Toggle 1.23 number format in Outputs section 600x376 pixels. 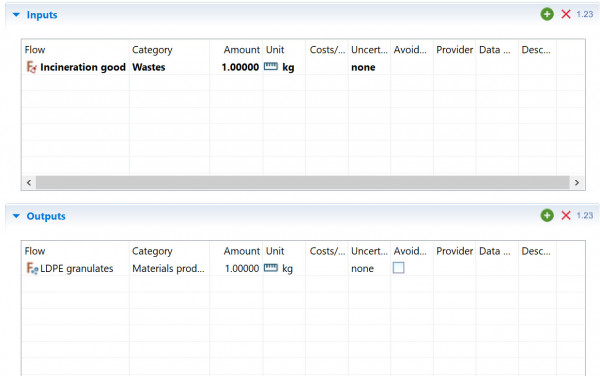[584, 215]
